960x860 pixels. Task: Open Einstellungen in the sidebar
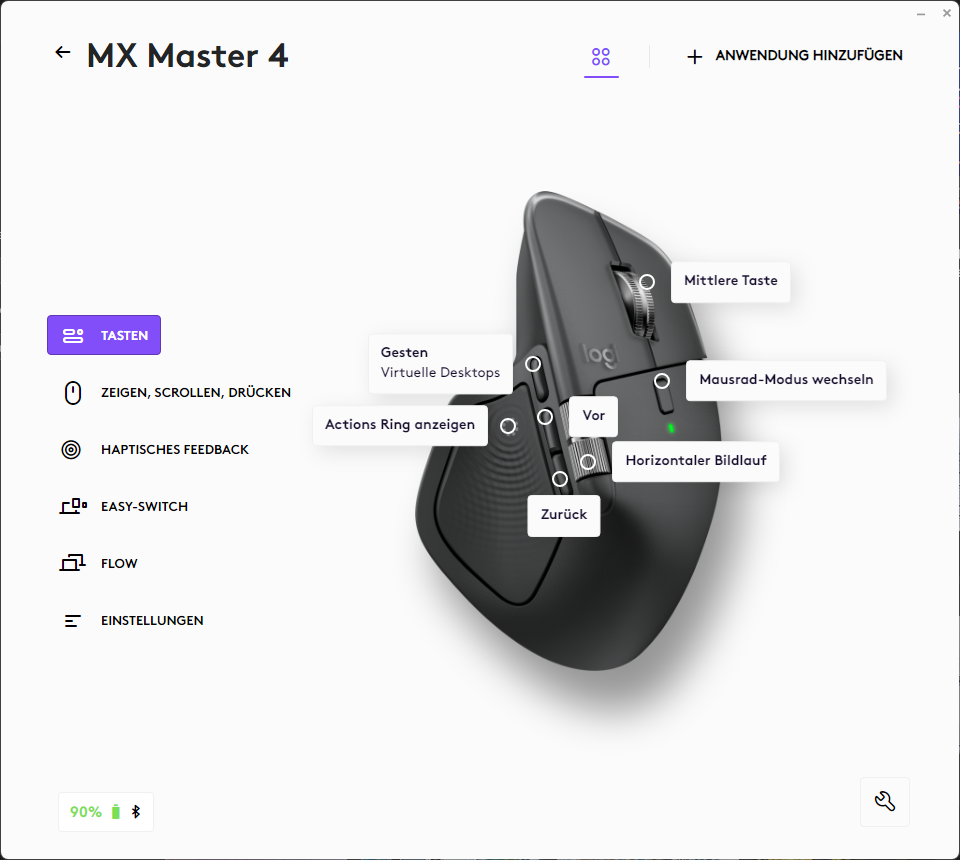click(151, 621)
